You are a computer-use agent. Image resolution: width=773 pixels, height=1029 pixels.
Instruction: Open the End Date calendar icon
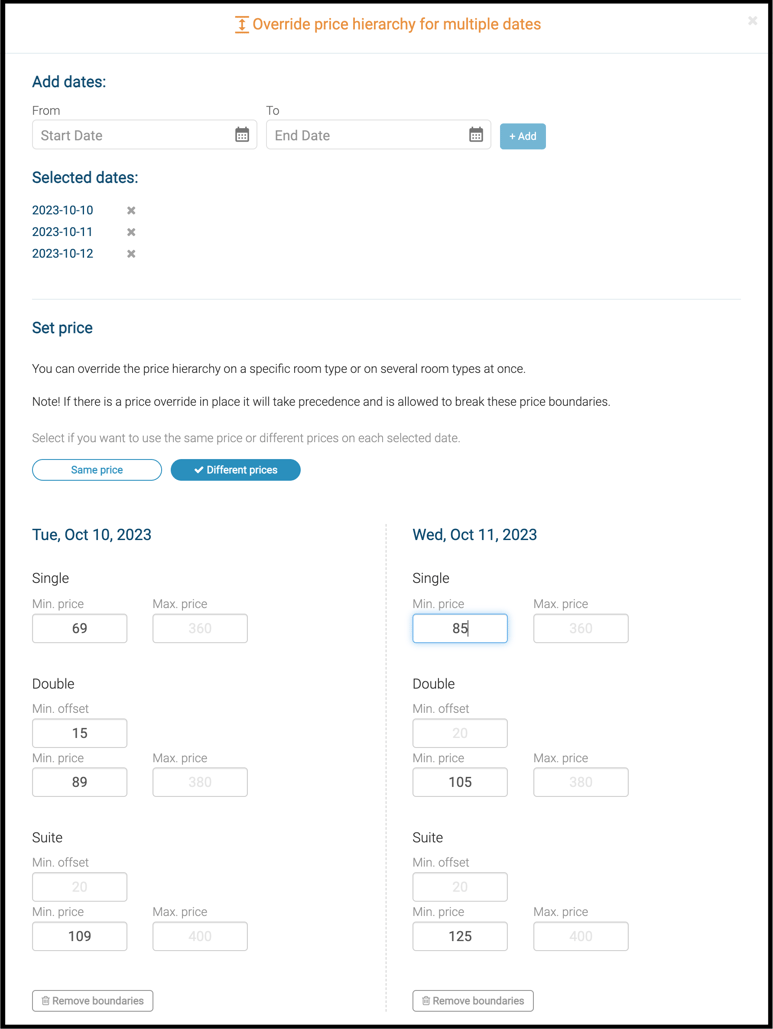[476, 135]
